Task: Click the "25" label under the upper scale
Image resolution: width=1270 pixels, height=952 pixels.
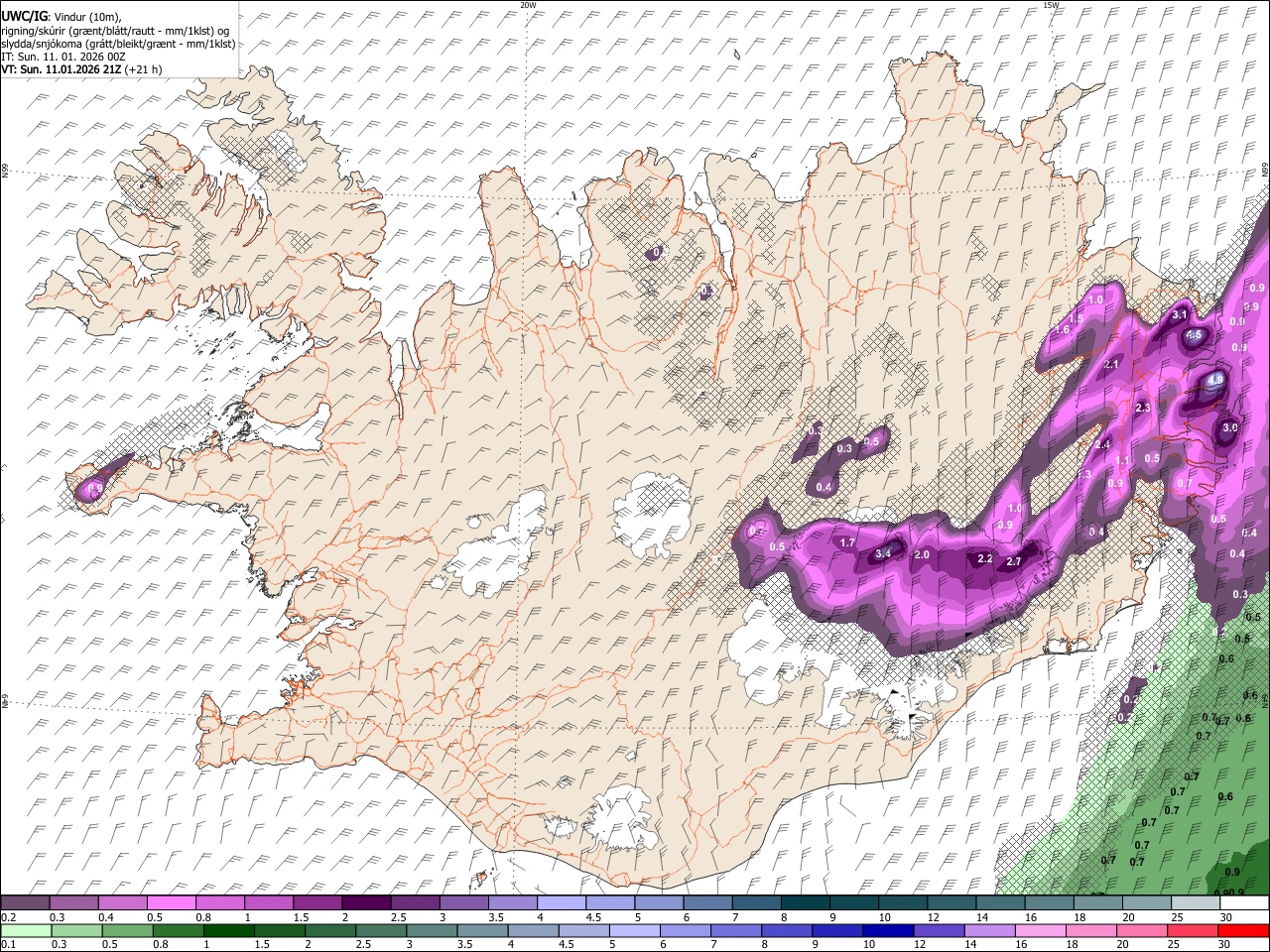Action: [1177, 917]
